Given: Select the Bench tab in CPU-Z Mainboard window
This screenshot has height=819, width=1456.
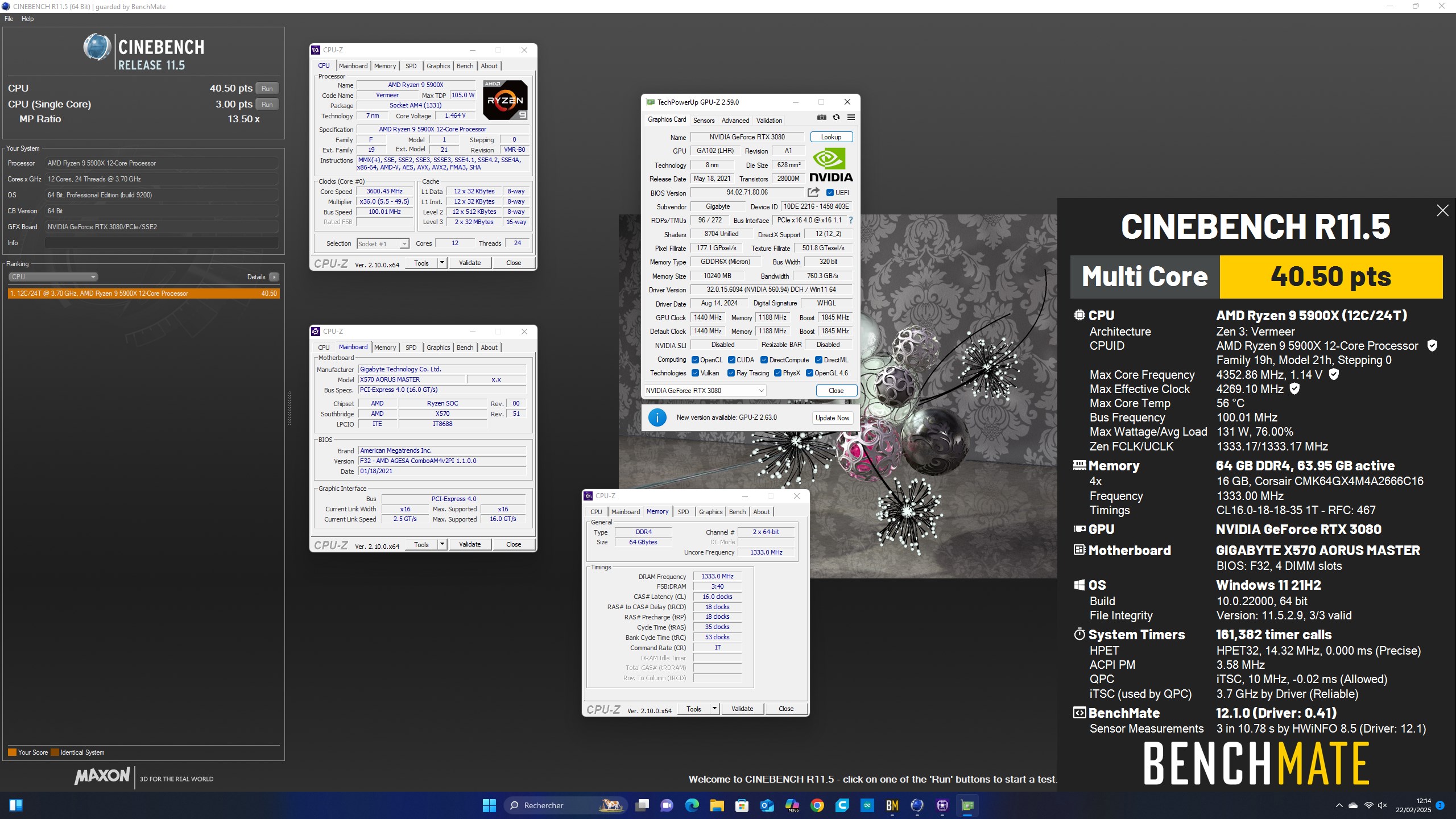Looking at the screenshot, I should (465, 348).
